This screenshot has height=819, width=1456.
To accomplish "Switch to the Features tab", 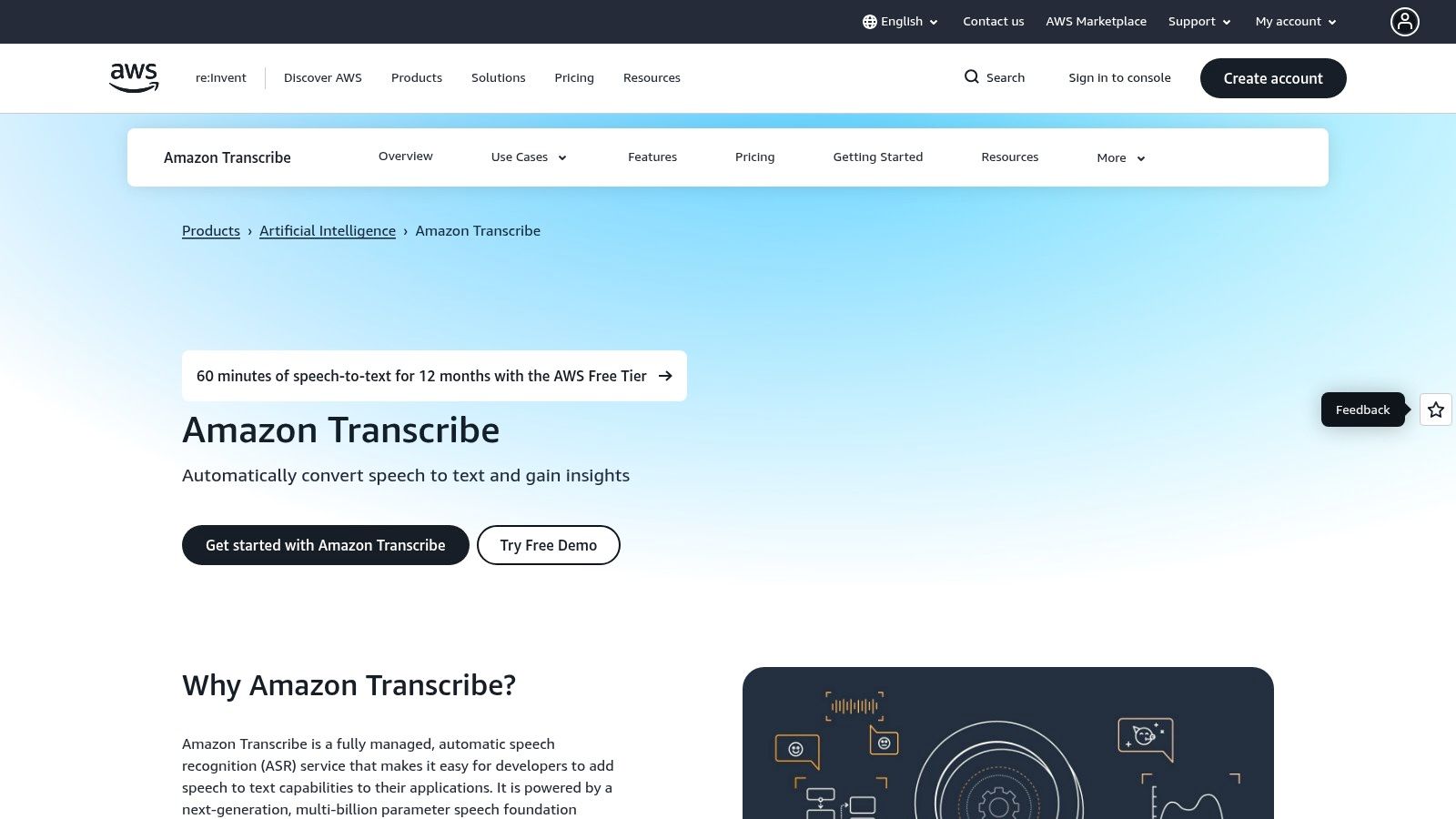I will click(x=652, y=157).
